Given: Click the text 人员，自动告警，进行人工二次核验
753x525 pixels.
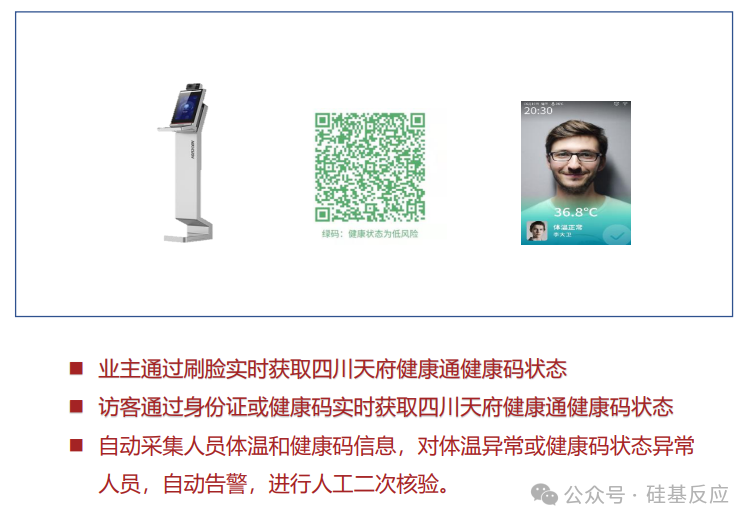Looking at the screenshot, I should (274, 483).
